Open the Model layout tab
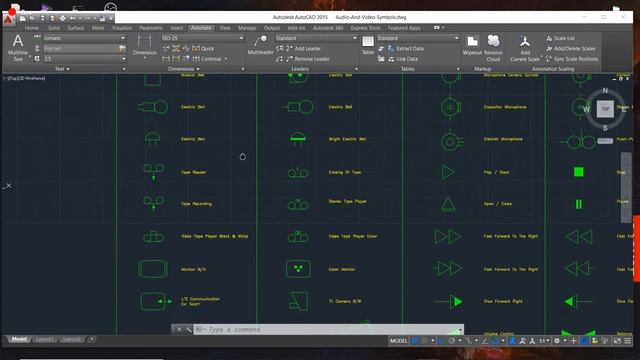 point(19,339)
